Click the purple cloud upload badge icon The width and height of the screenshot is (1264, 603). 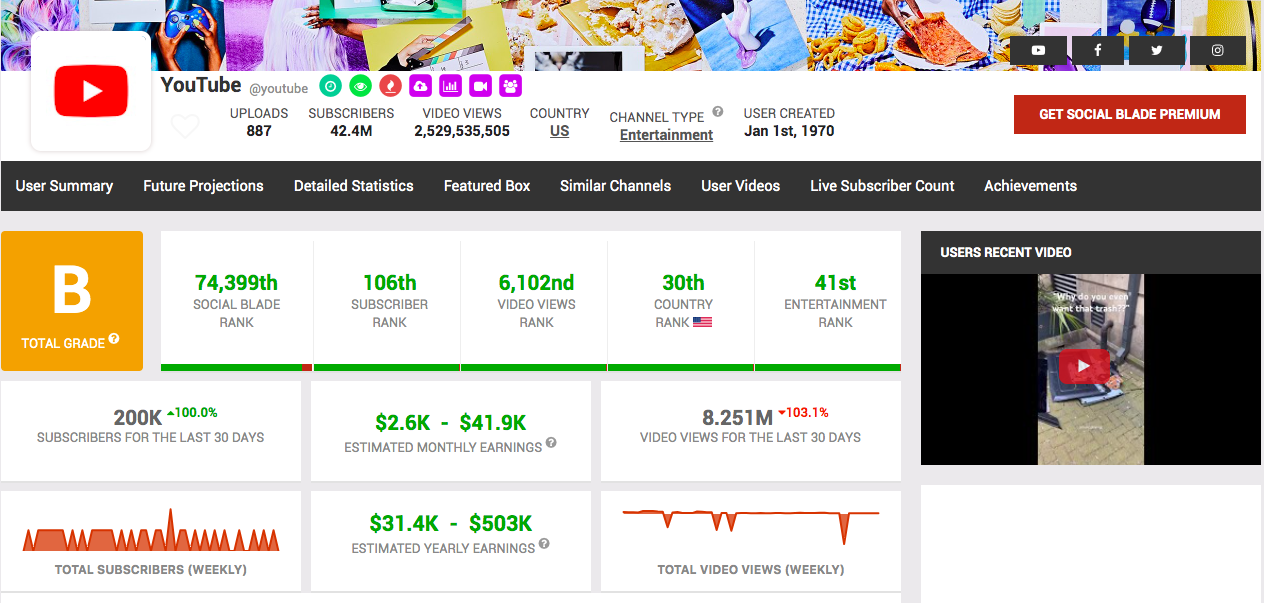point(421,86)
